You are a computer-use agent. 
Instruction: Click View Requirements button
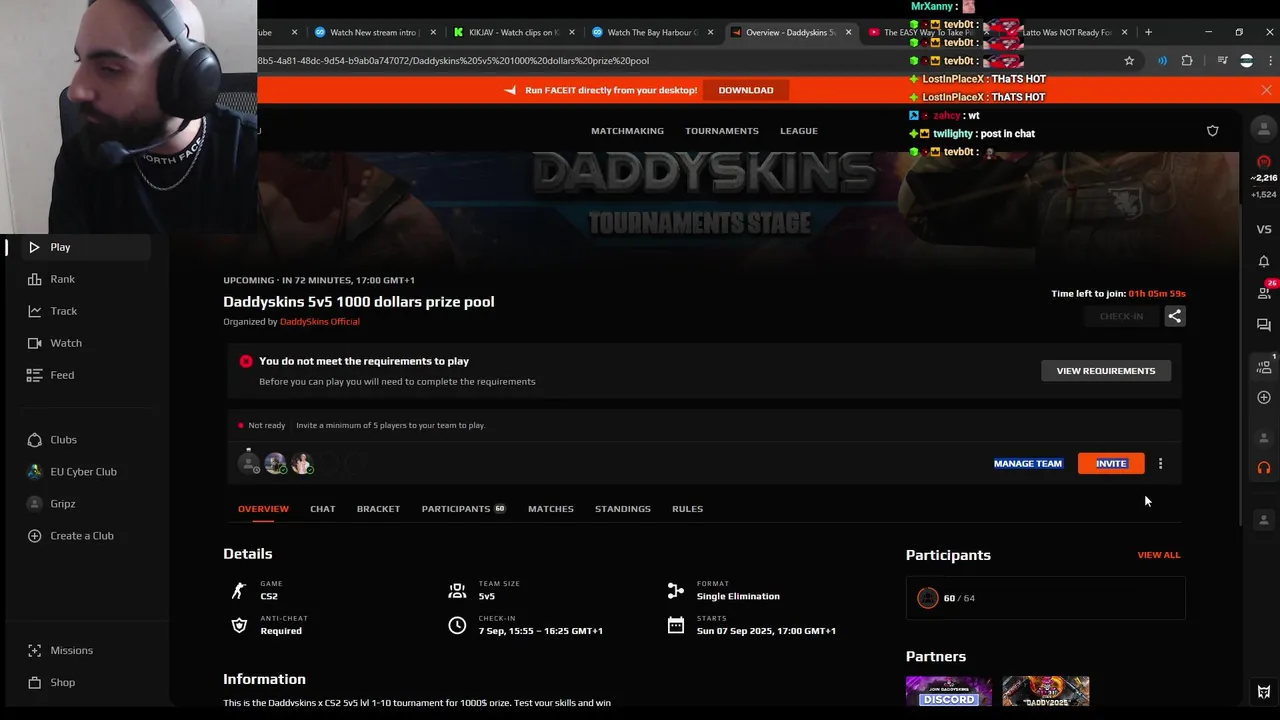pos(1106,371)
